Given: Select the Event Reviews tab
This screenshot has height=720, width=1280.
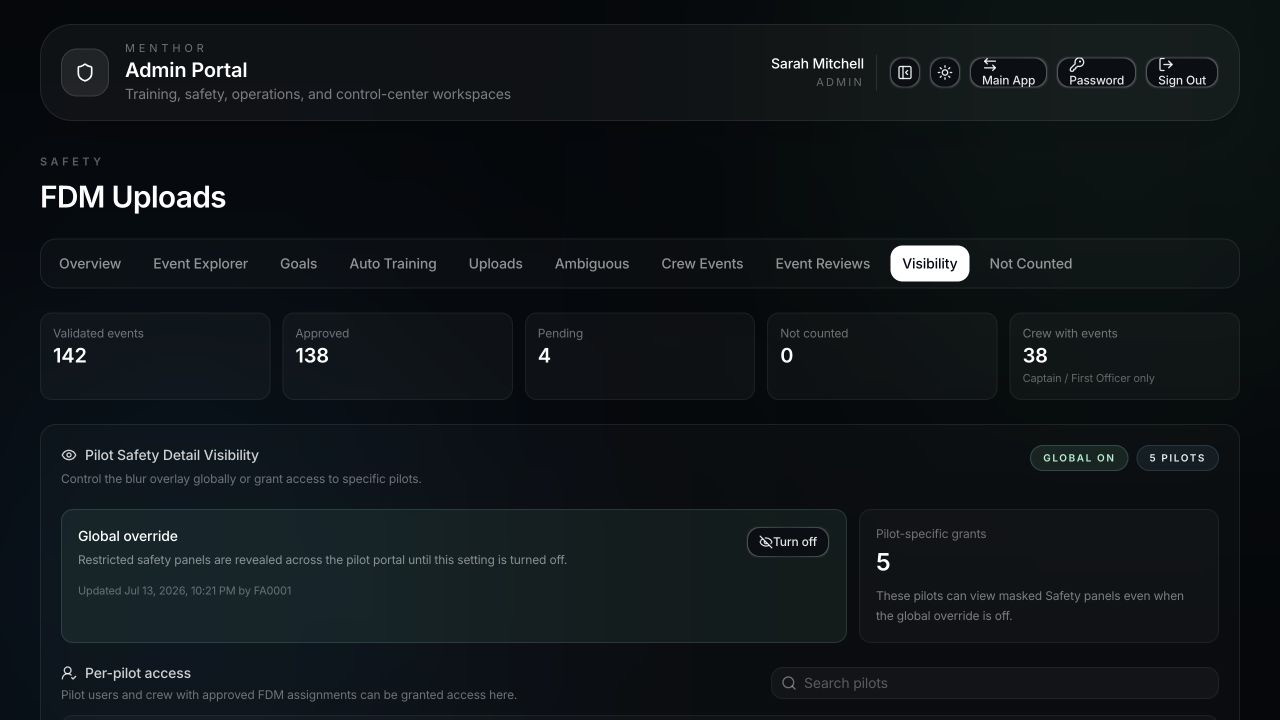Looking at the screenshot, I should (823, 264).
